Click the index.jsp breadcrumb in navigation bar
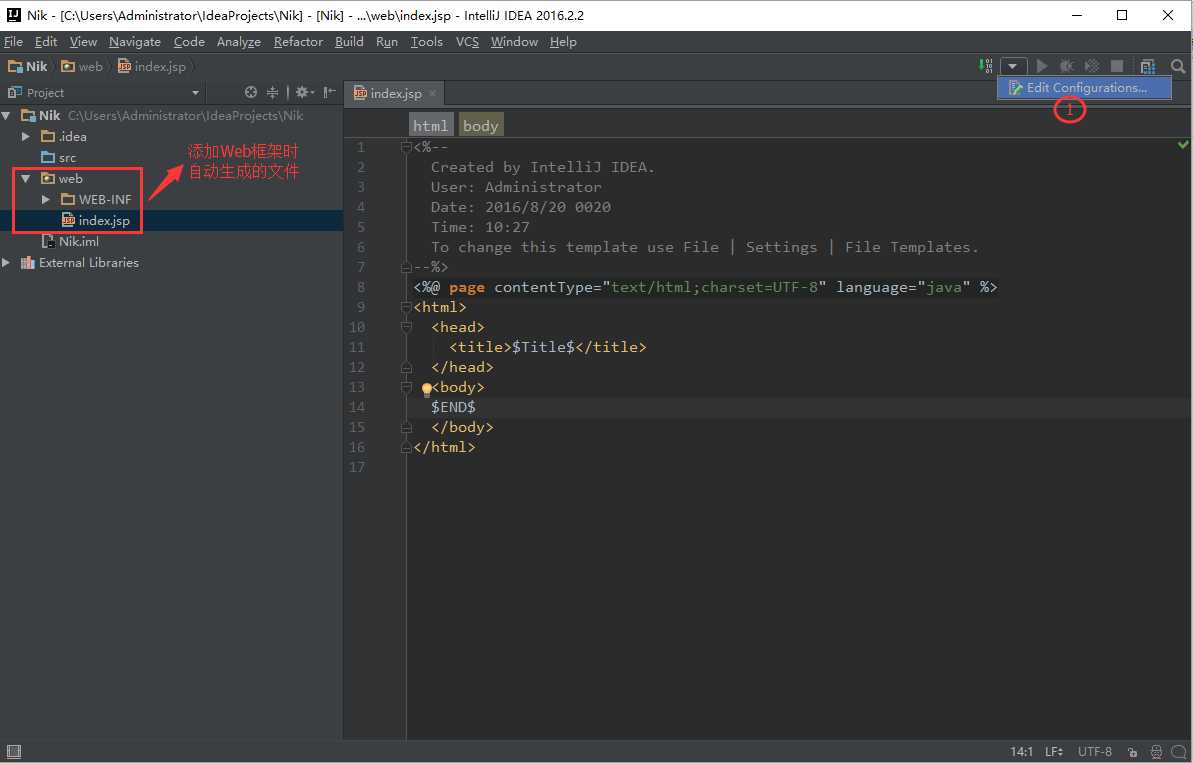Image resolution: width=1193 pixels, height=763 pixels. click(x=151, y=66)
